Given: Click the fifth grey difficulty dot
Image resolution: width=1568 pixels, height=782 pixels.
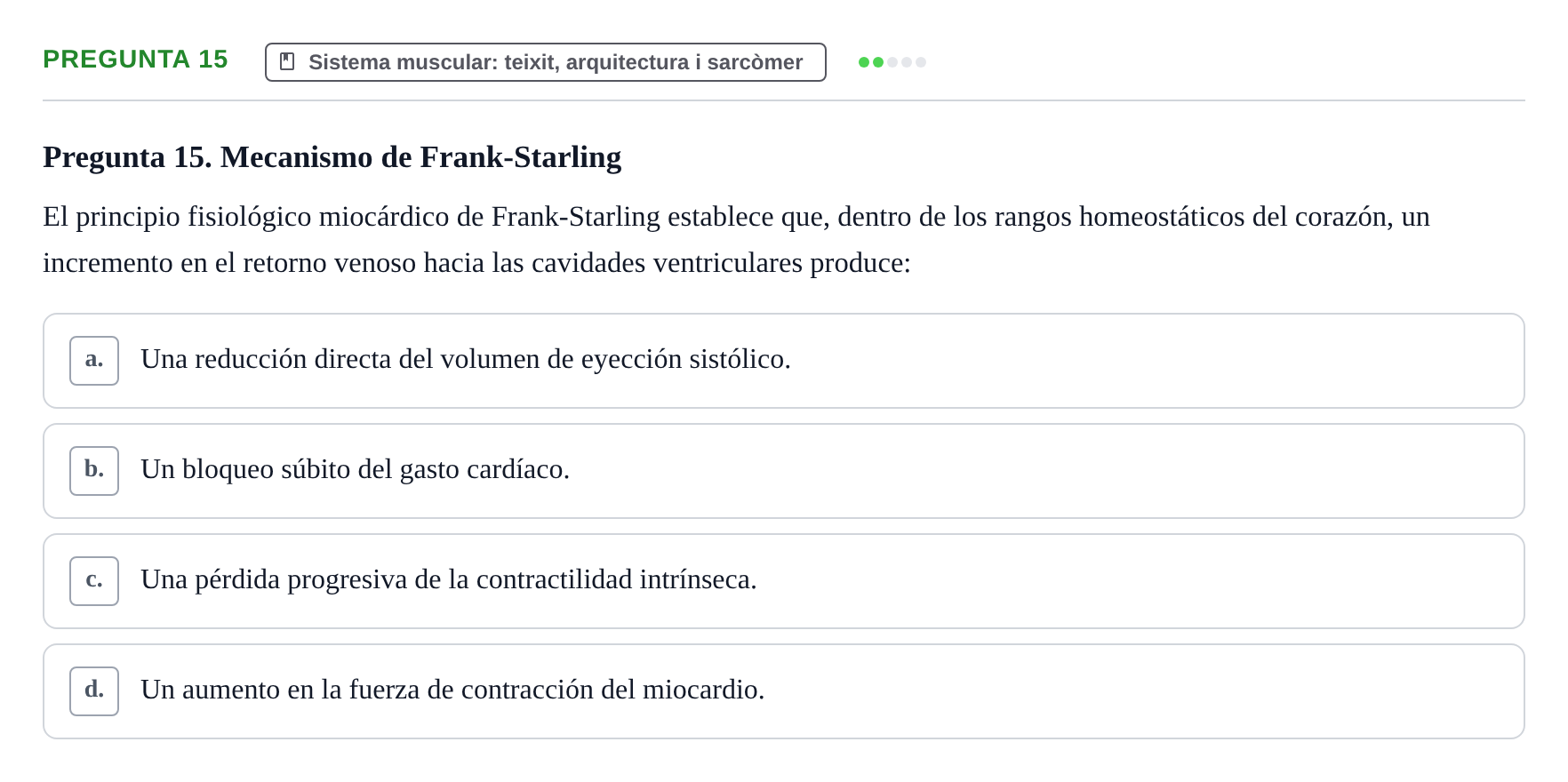Looking at the screenshot, I should [x=921, y=62].
